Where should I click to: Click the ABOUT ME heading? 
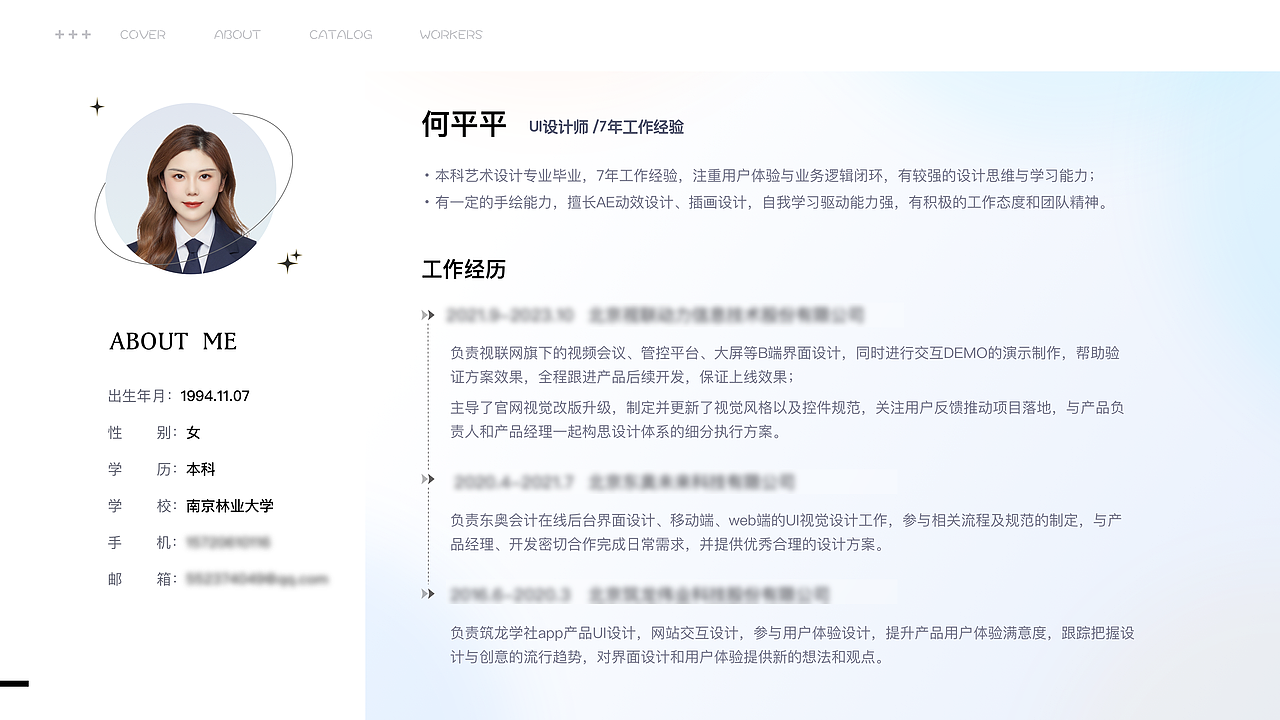173,341
